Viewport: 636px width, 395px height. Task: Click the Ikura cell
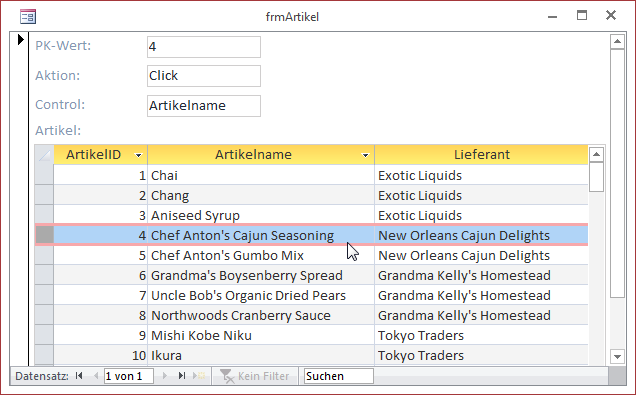click(261, 354)
